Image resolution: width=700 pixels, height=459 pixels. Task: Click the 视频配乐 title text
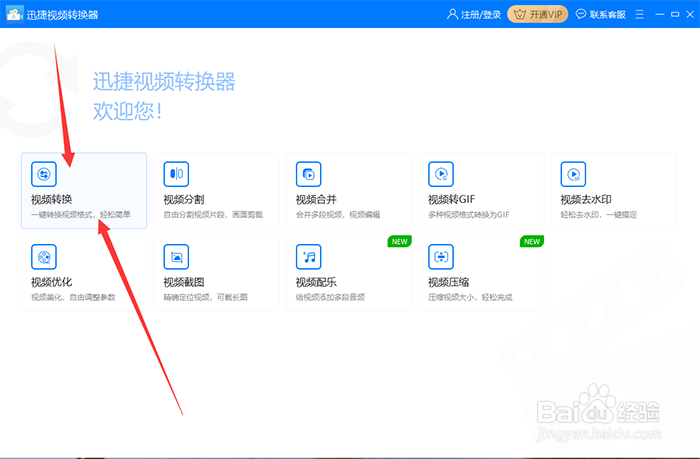(316, 282)
